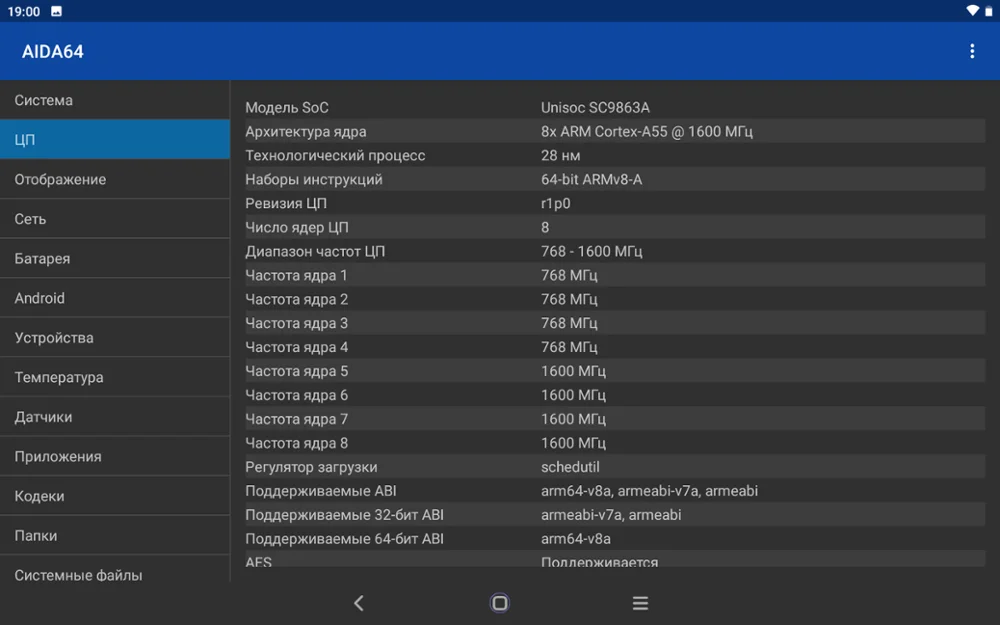Open the Устройства section
1000x625 pixels.
click(115, 337)
